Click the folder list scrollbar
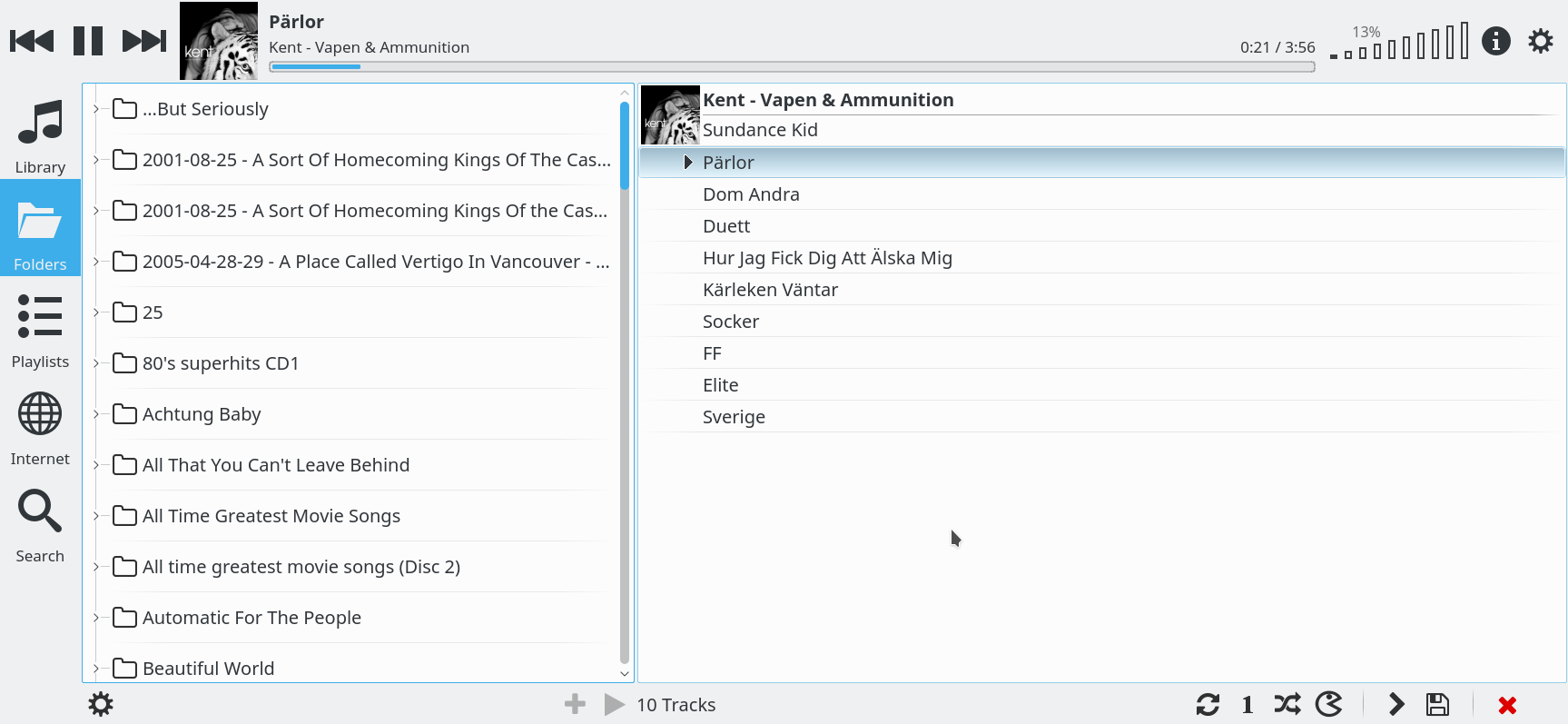The width and height of the screenshot is (1568, 724). point(625,145)
